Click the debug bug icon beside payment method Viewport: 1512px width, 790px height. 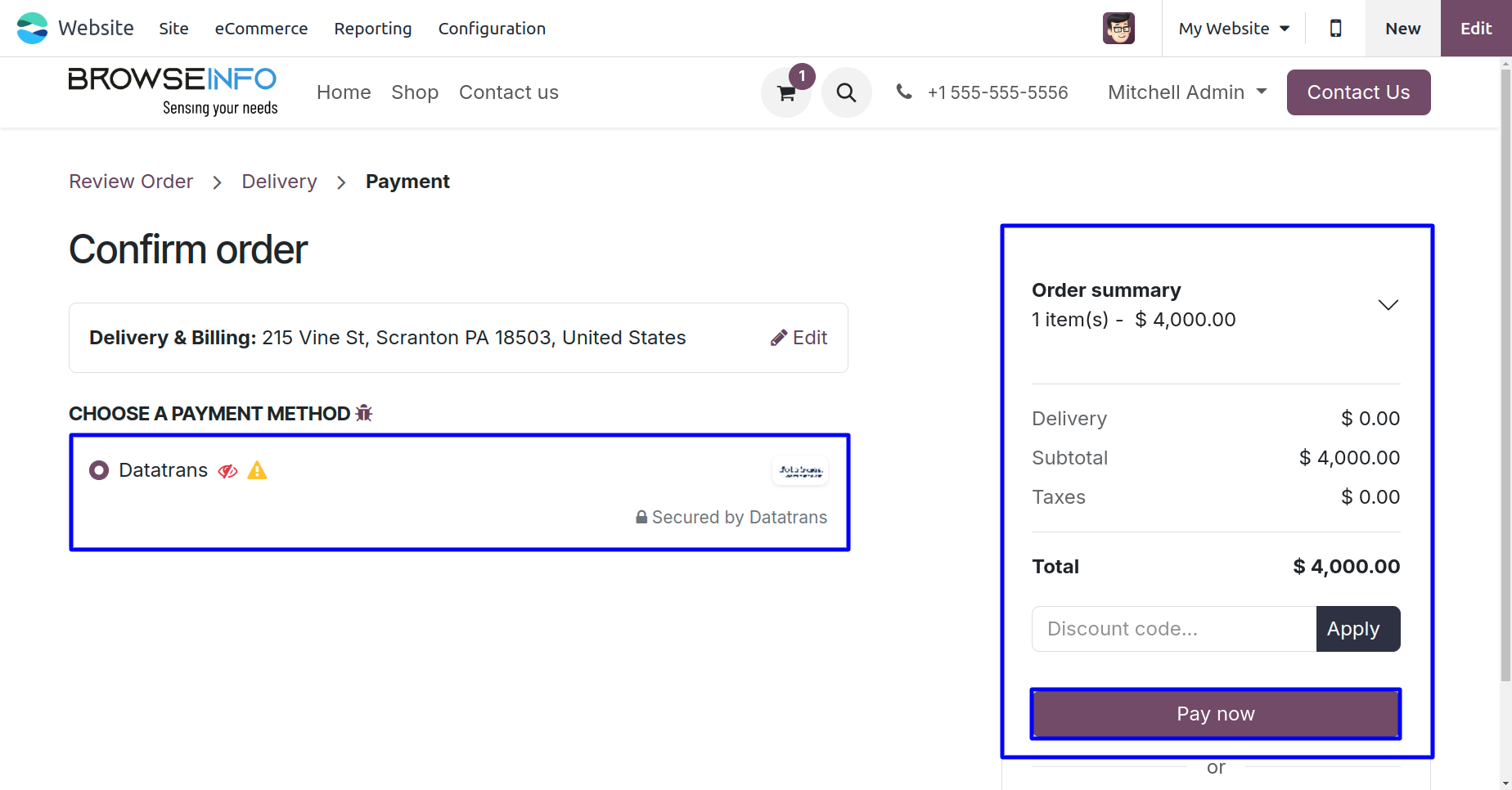[364, 414]
